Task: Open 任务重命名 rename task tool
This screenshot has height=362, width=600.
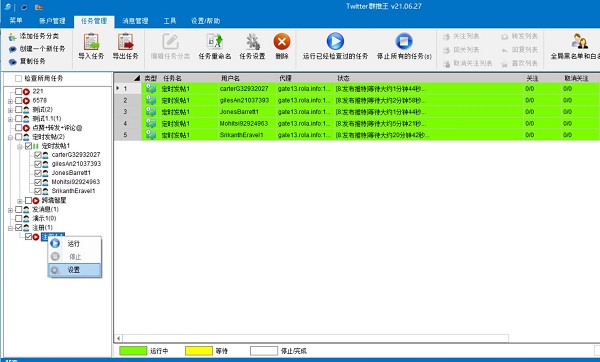Action: [x=214, y=42]
